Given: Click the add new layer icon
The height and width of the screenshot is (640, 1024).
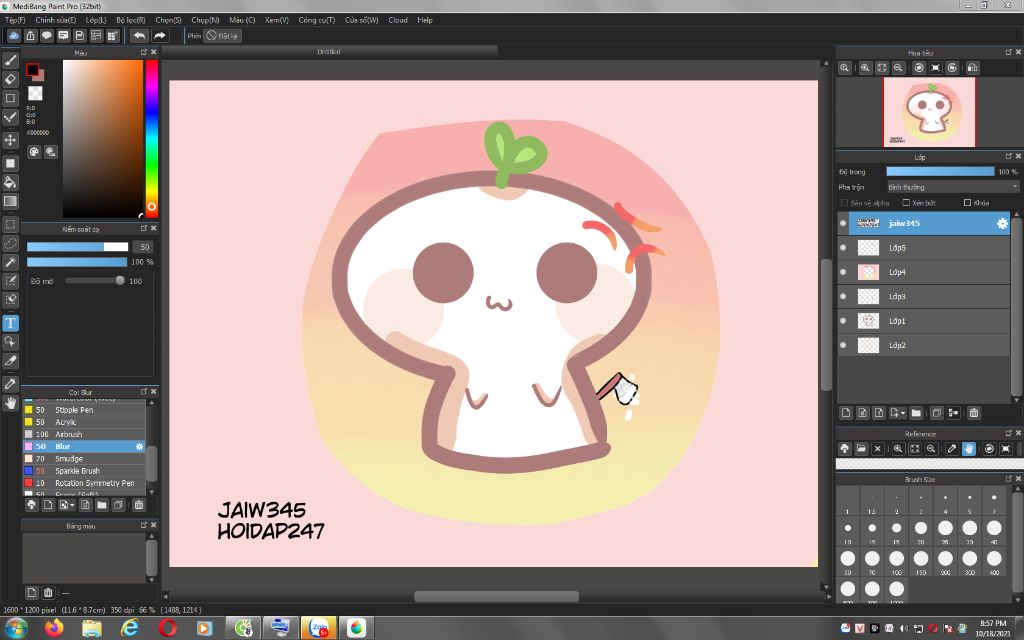Looking at the screenshot, I should point(846,413).
